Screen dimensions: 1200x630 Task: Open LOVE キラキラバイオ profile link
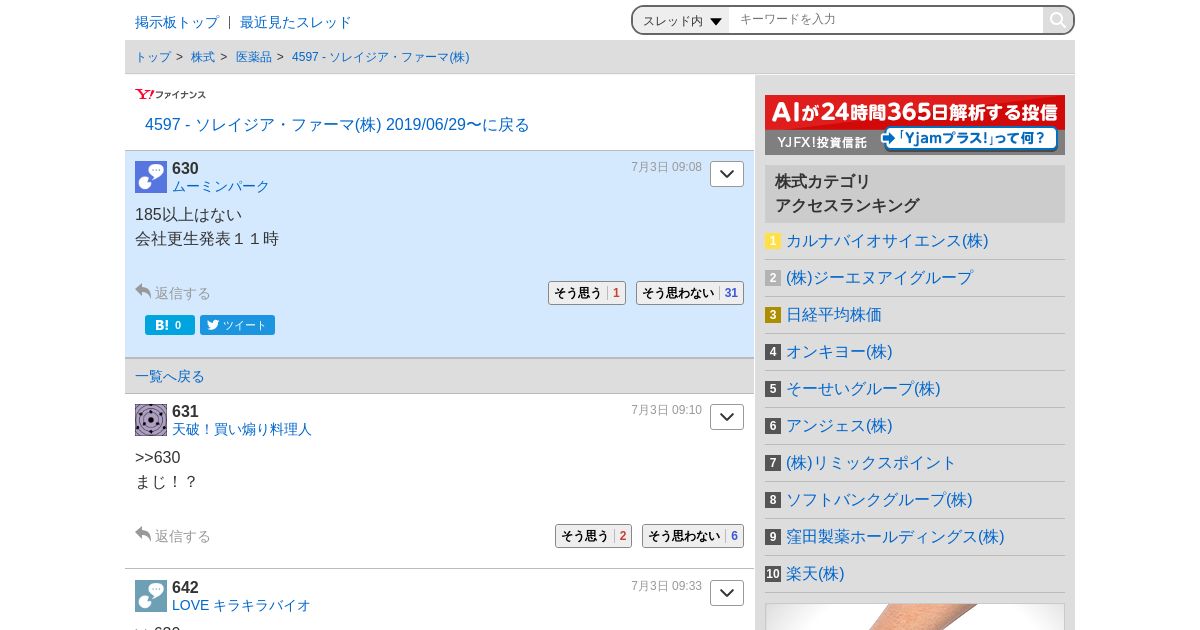pos(241,605)
